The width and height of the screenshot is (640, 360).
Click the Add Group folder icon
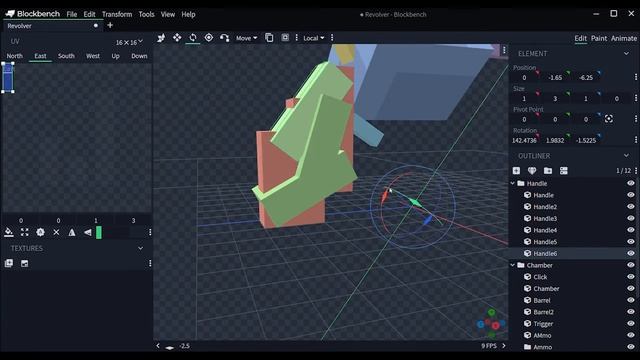click(548, 171)
